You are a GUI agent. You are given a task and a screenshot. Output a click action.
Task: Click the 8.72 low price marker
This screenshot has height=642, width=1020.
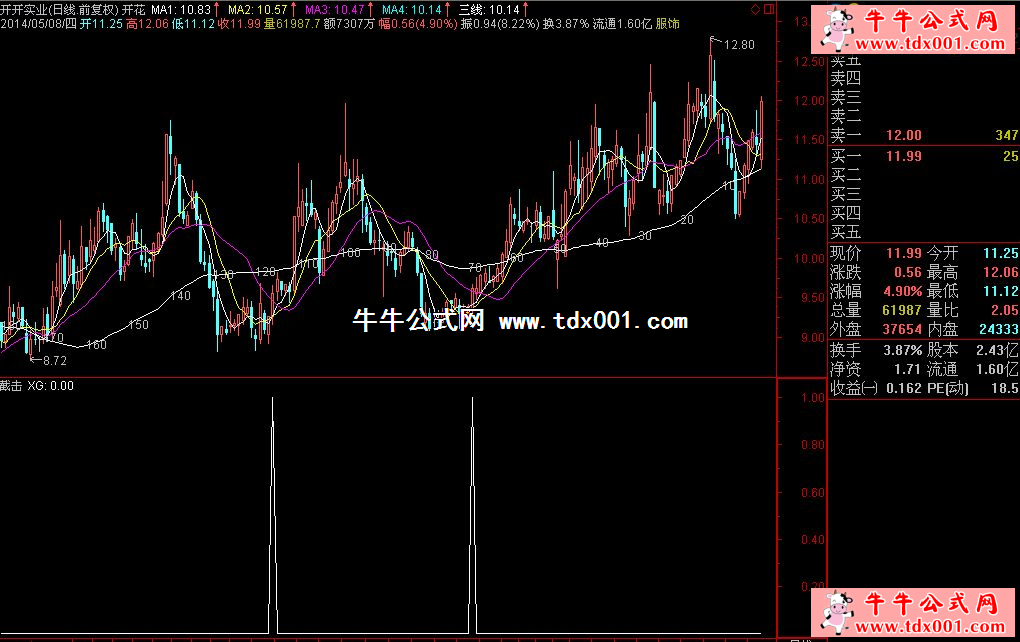[54, 359]
